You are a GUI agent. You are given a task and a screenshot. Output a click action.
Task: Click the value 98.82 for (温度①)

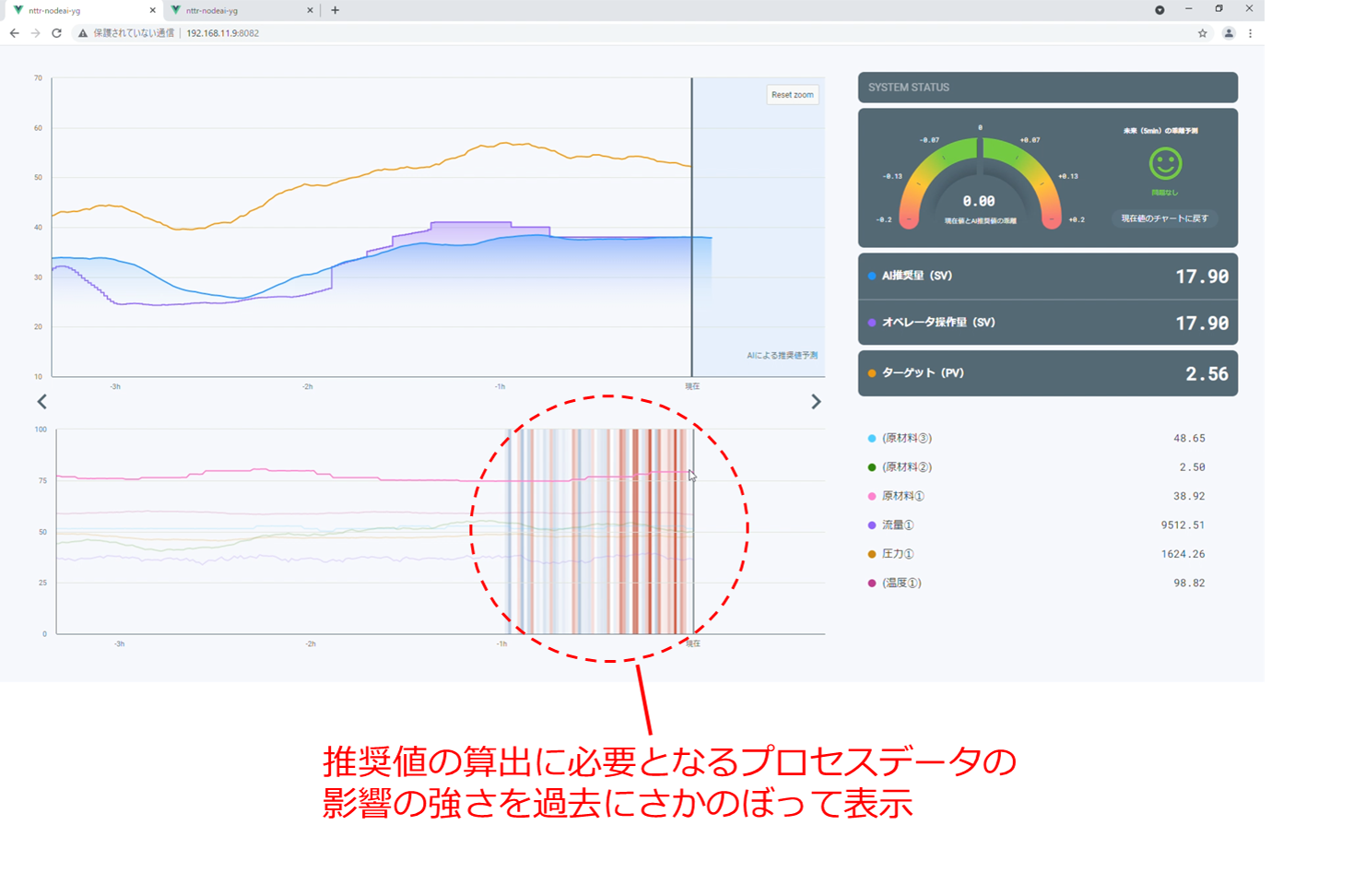click(1189, 584)
